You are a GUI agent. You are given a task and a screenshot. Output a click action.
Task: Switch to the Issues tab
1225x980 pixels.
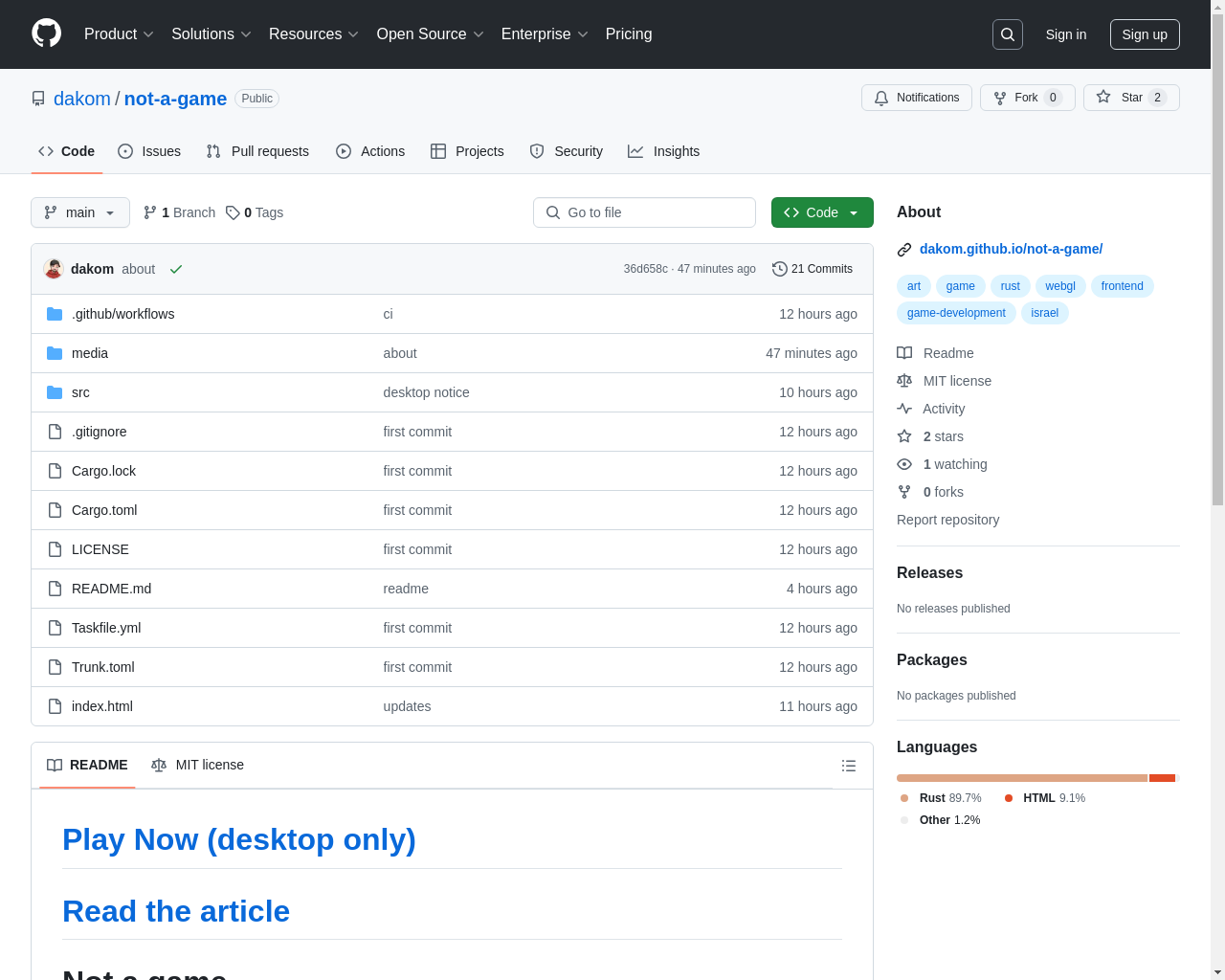[x=149, y=151]
